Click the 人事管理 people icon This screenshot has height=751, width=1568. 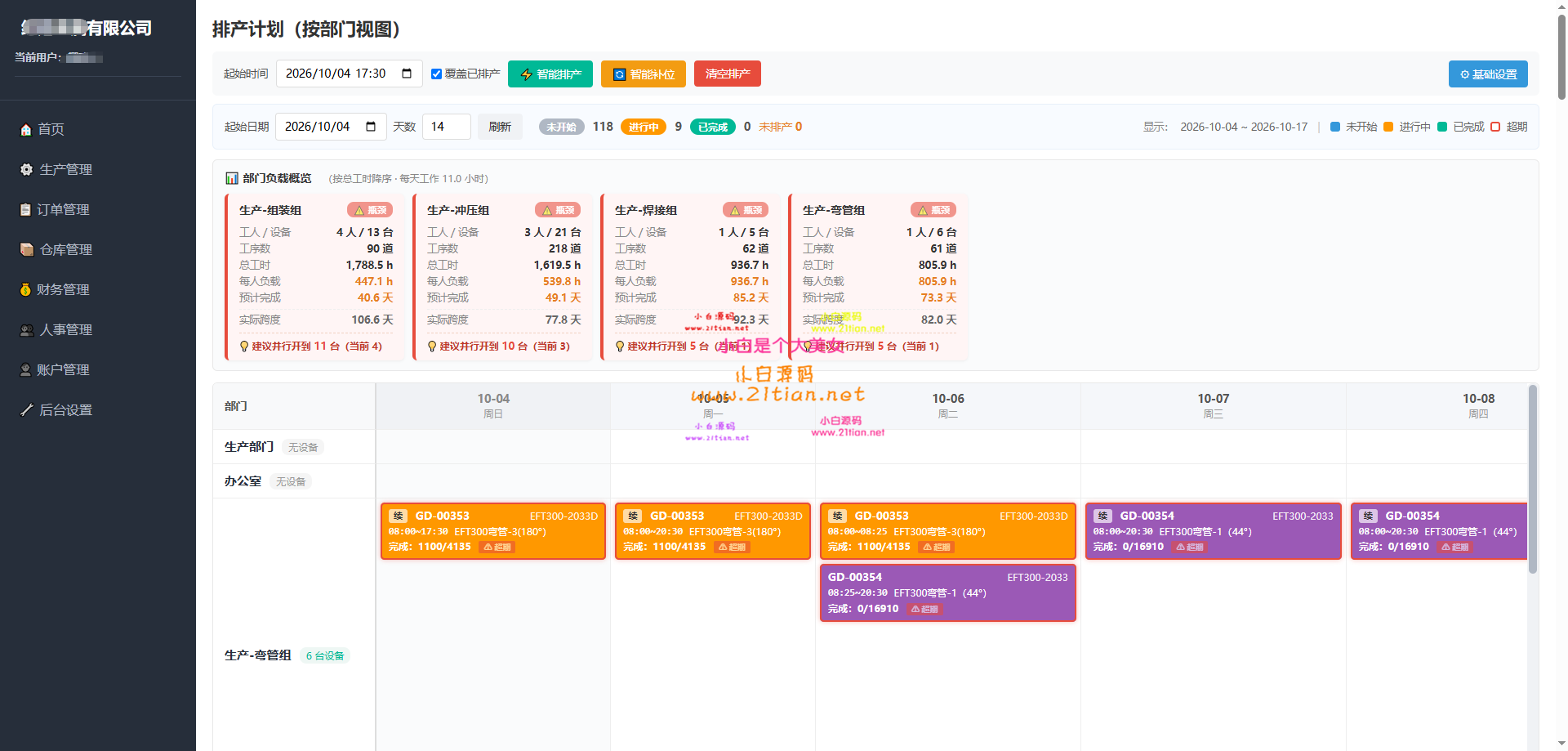pos(27,329)
